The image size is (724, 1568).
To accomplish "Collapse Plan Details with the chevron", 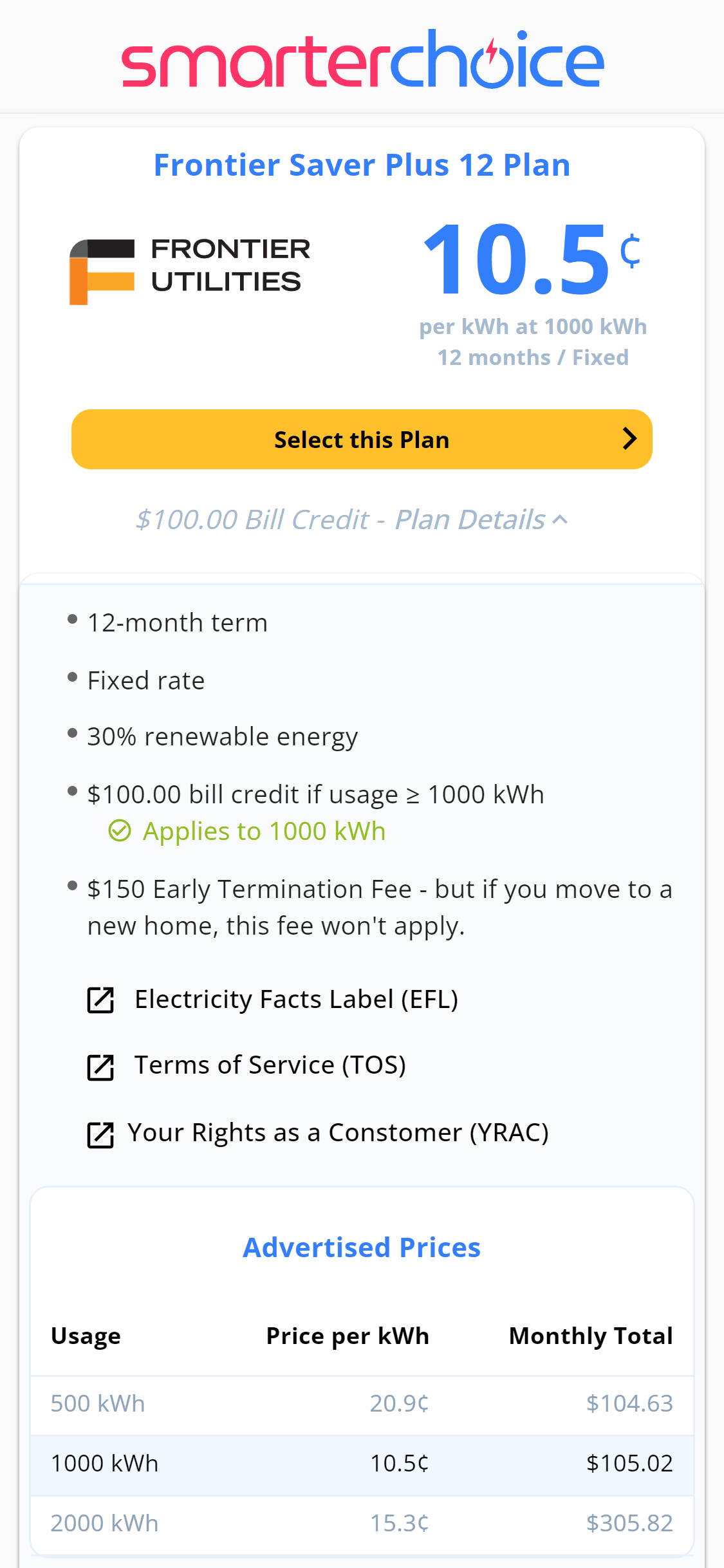I will pyautogui.click(x=561, y=519).
